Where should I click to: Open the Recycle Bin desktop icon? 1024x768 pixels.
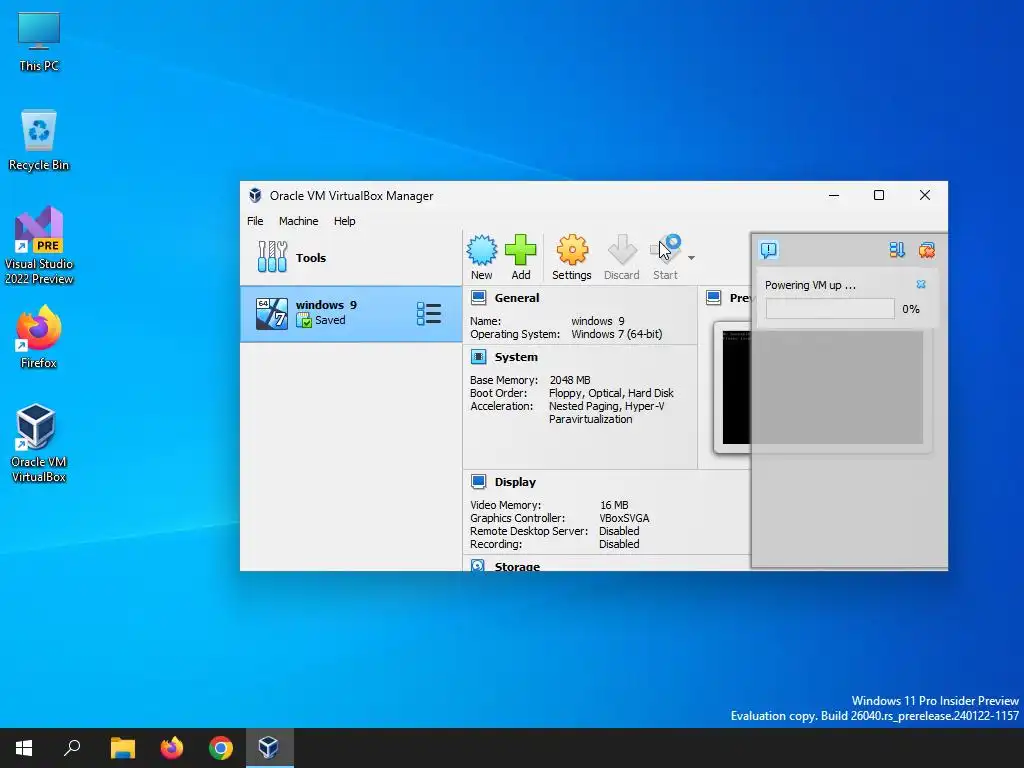pos(39,140)
